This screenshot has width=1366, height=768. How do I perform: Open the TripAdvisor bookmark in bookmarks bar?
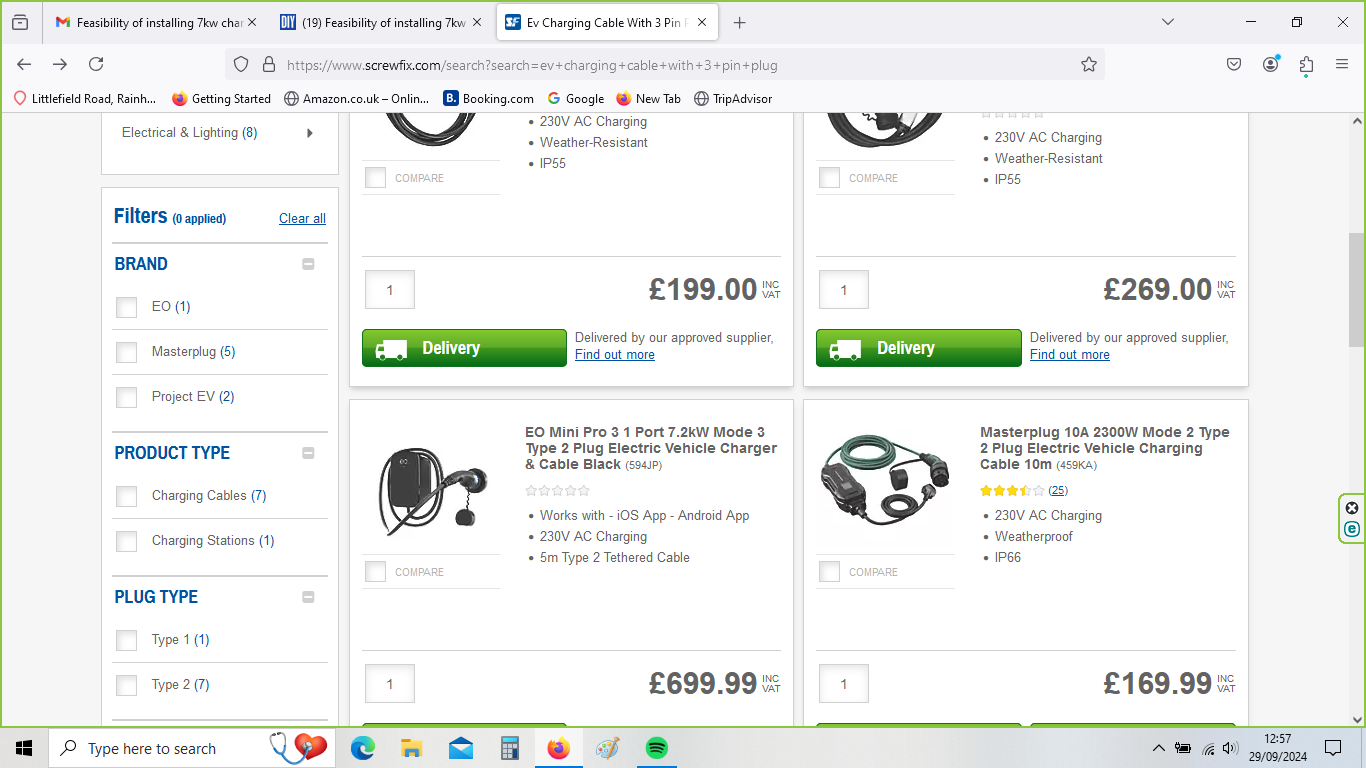coord(733,98)
